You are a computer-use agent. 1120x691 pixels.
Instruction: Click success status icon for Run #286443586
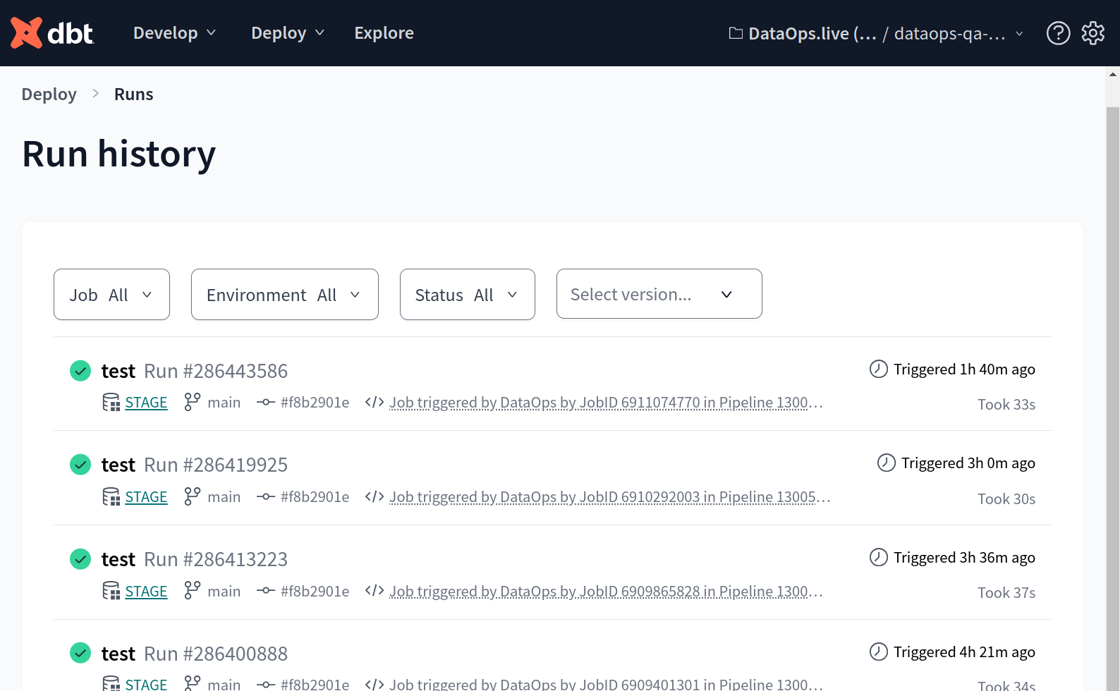click(81, 371)
